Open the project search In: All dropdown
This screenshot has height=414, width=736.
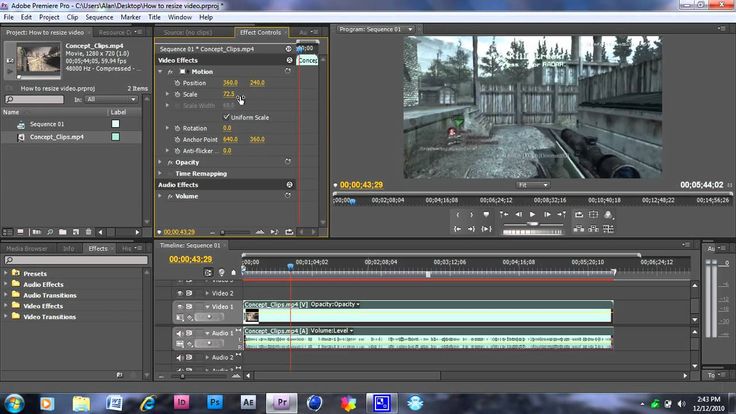coord(112,100)
